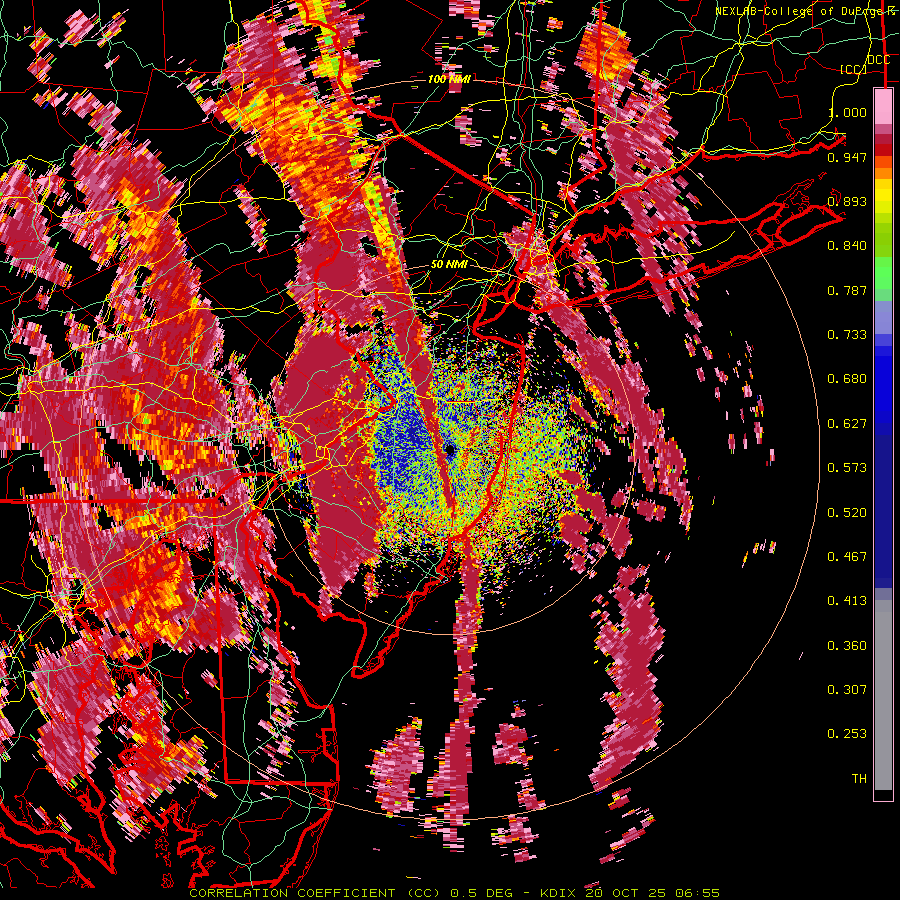Select the 0.947 legend value
This screenshot has width=900, height=900.
pos(847,157)
